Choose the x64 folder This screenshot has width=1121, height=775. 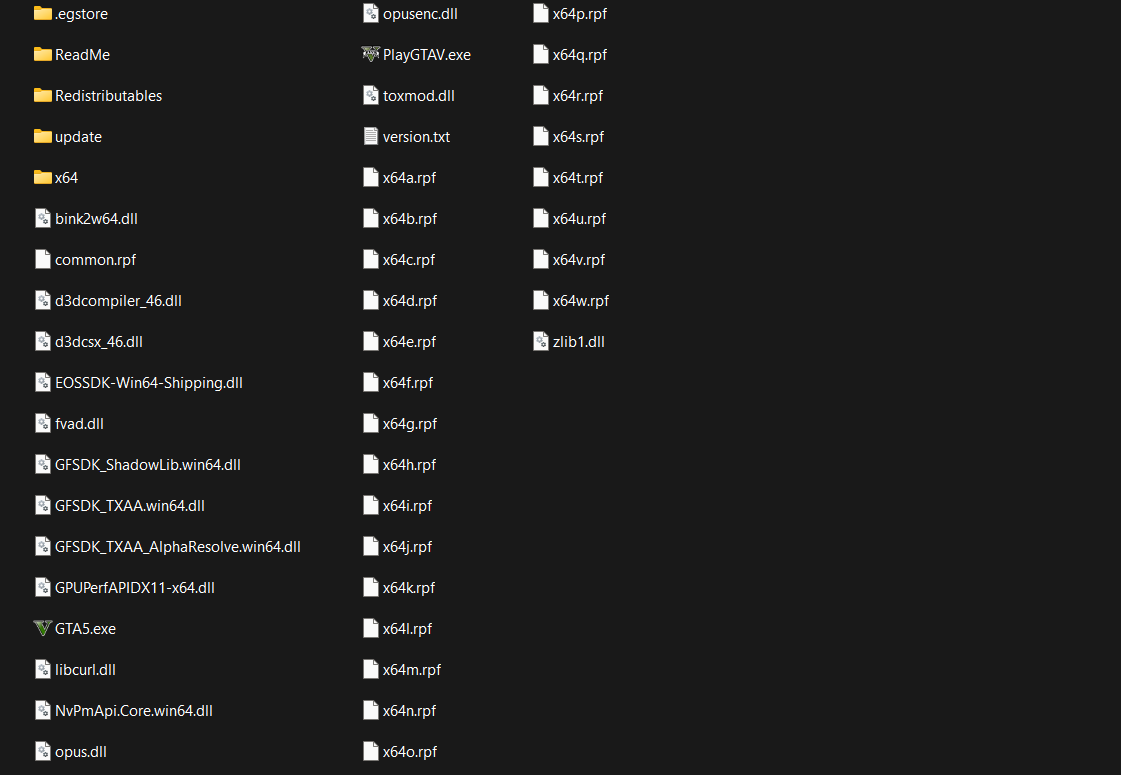[x=56, y=177]
